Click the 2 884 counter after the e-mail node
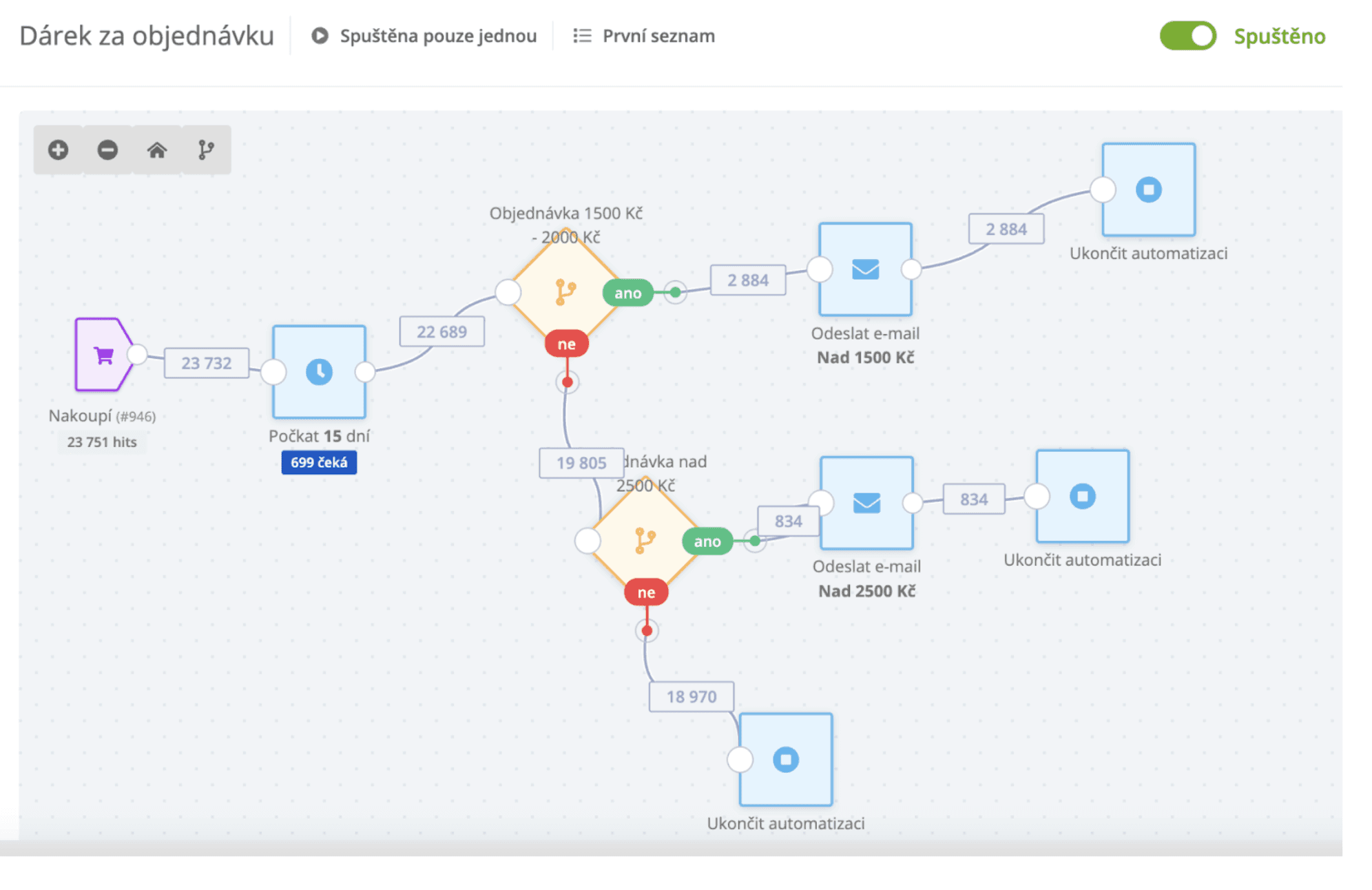 [1006, 229]
